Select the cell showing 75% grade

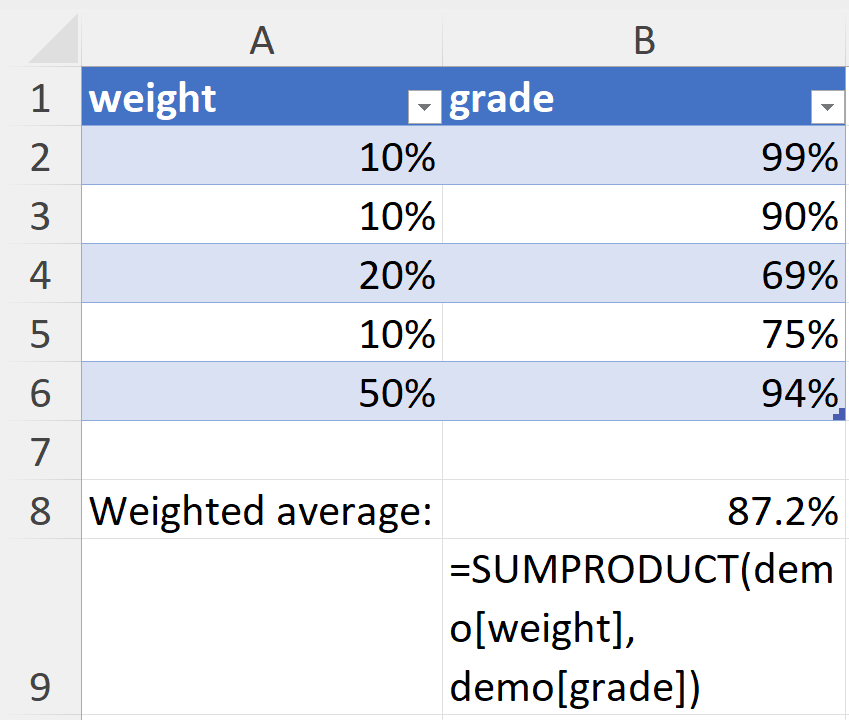pyautogui.click(x=645, y=334)
